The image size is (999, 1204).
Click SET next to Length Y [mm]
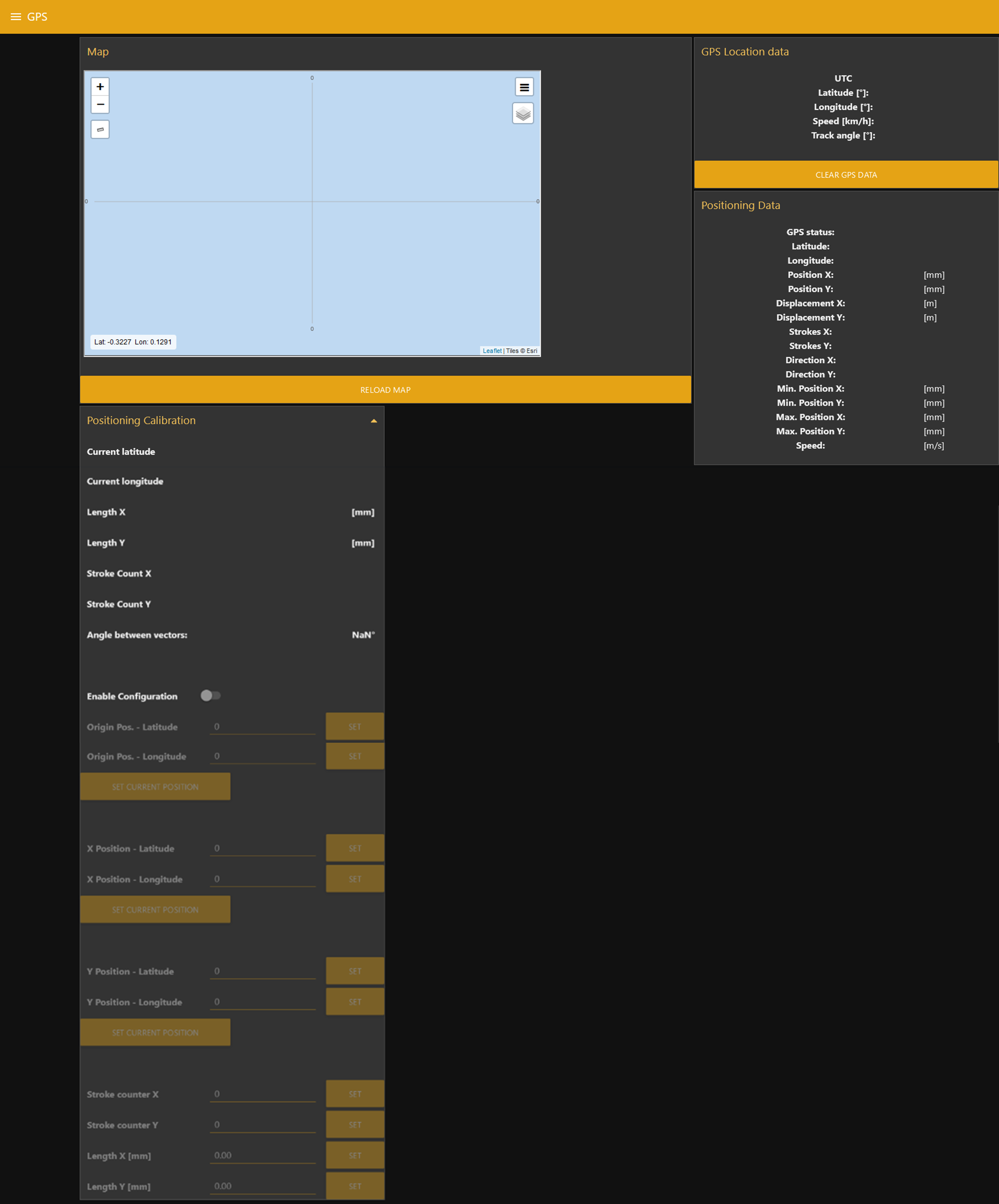(355, 1186)
